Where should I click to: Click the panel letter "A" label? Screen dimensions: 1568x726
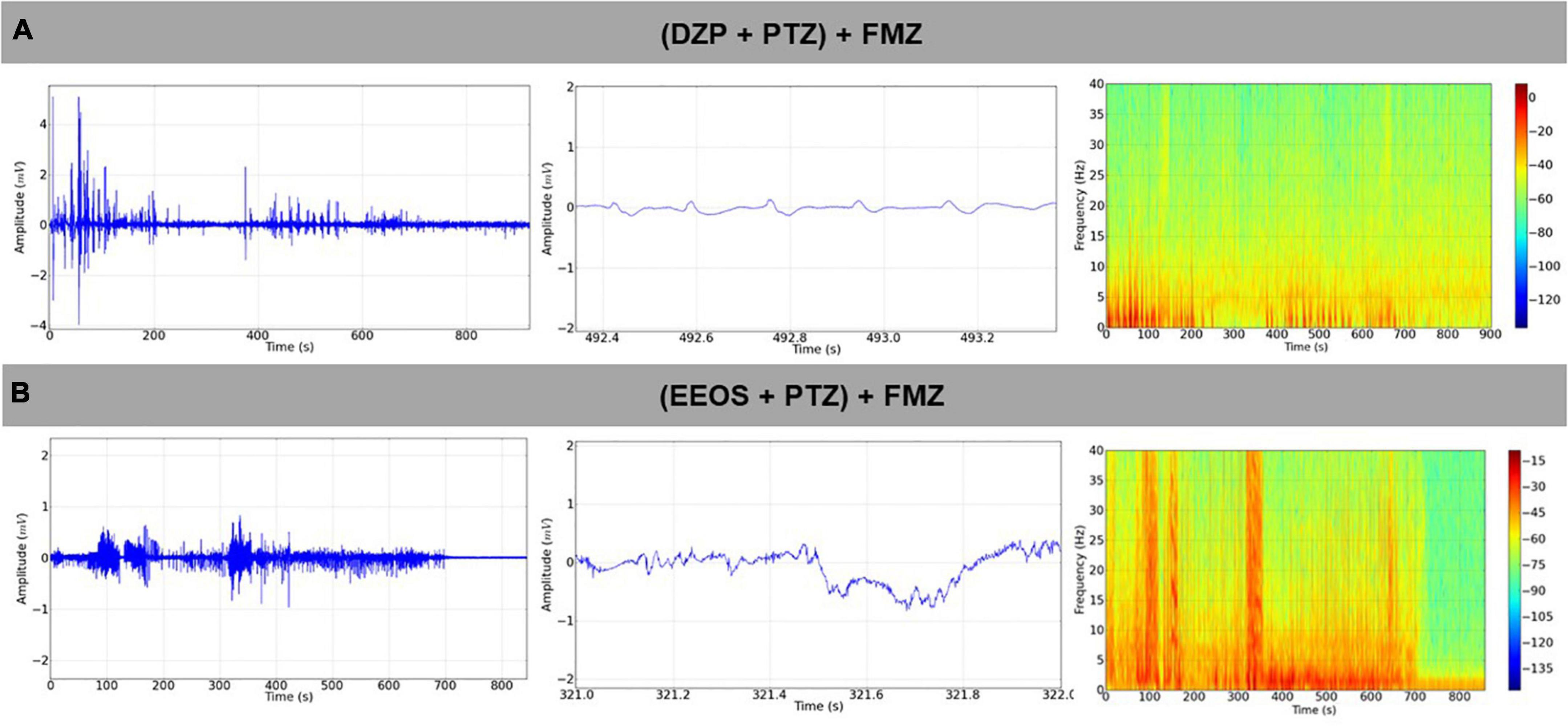[x=23, y=30]
